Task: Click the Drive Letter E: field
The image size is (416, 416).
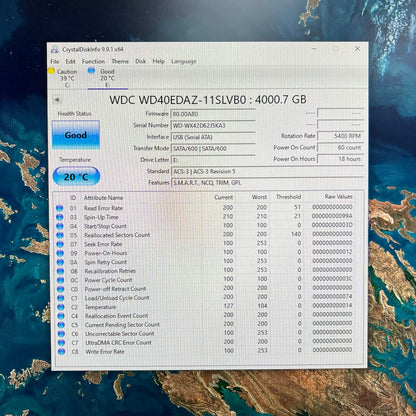Action: (213, 160)
